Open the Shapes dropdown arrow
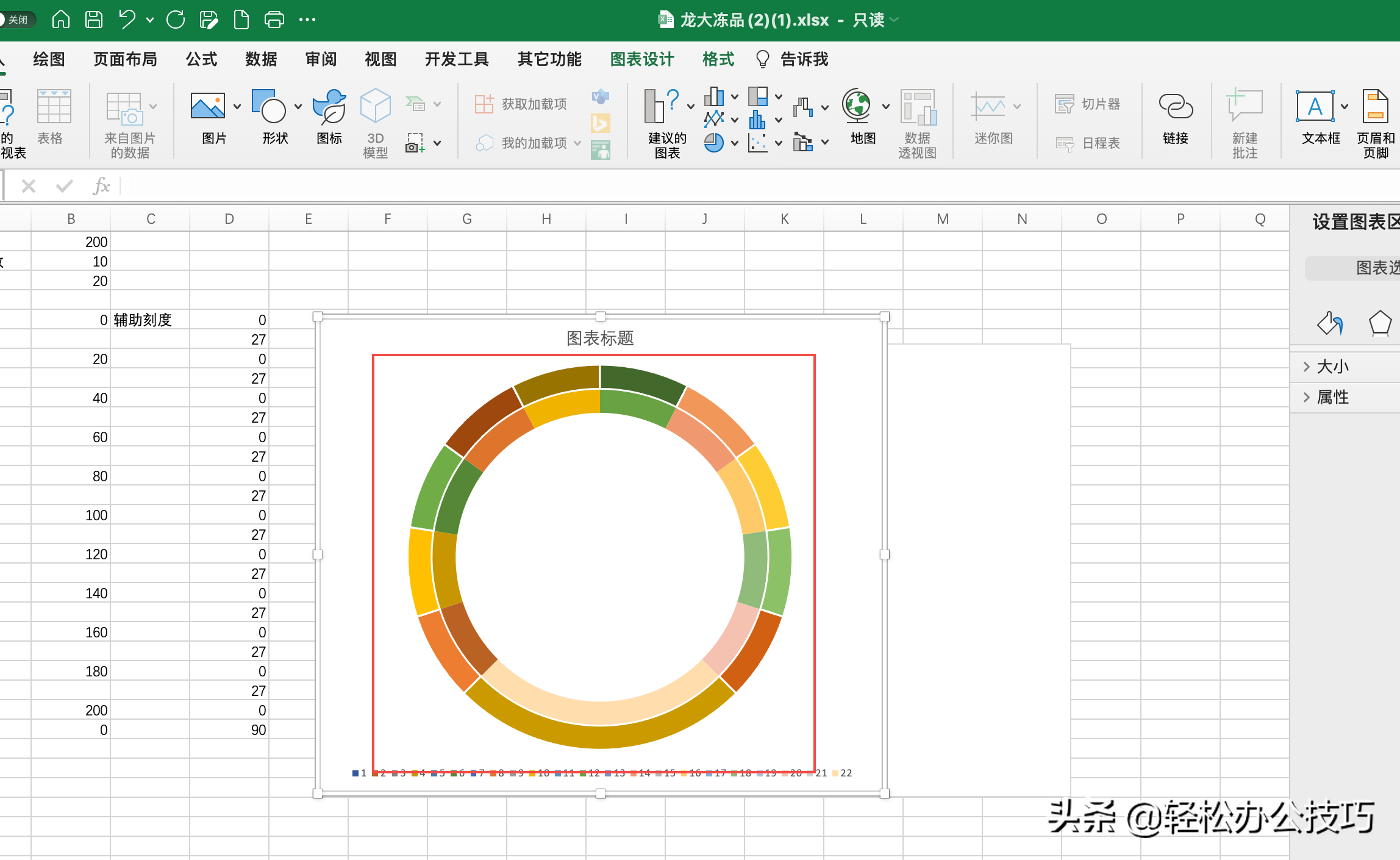 coord(298,107)
